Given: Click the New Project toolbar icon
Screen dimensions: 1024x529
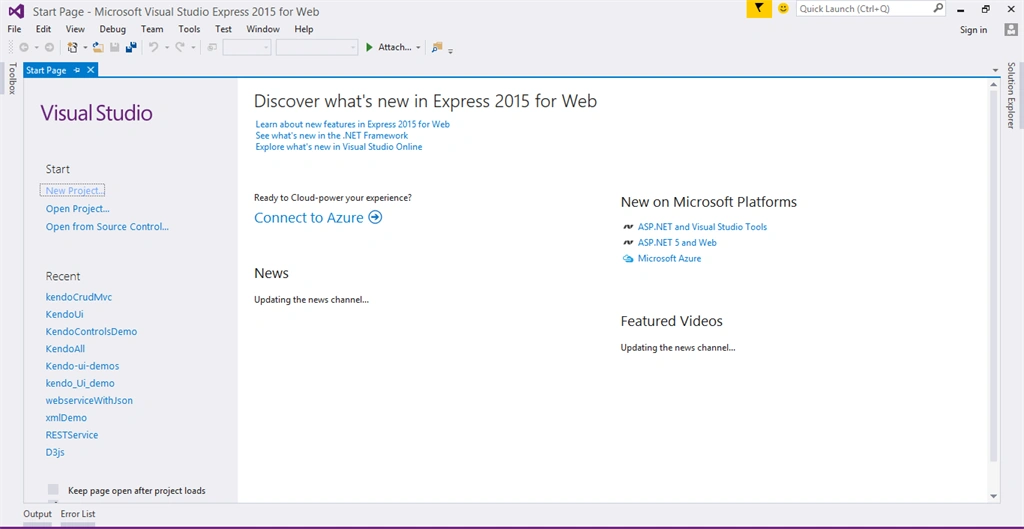Looking at the screenshot, I should (x=72, y=48).
